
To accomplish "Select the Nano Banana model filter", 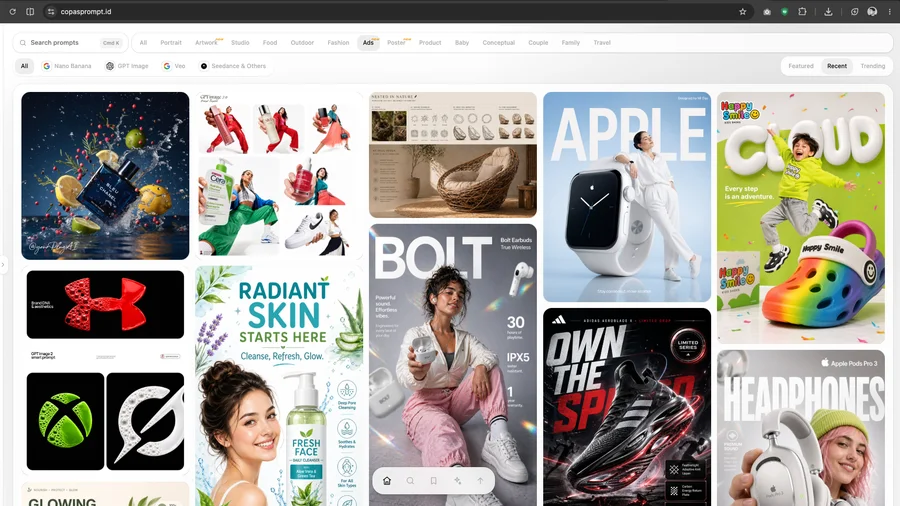I will click(x=67, y=66).
